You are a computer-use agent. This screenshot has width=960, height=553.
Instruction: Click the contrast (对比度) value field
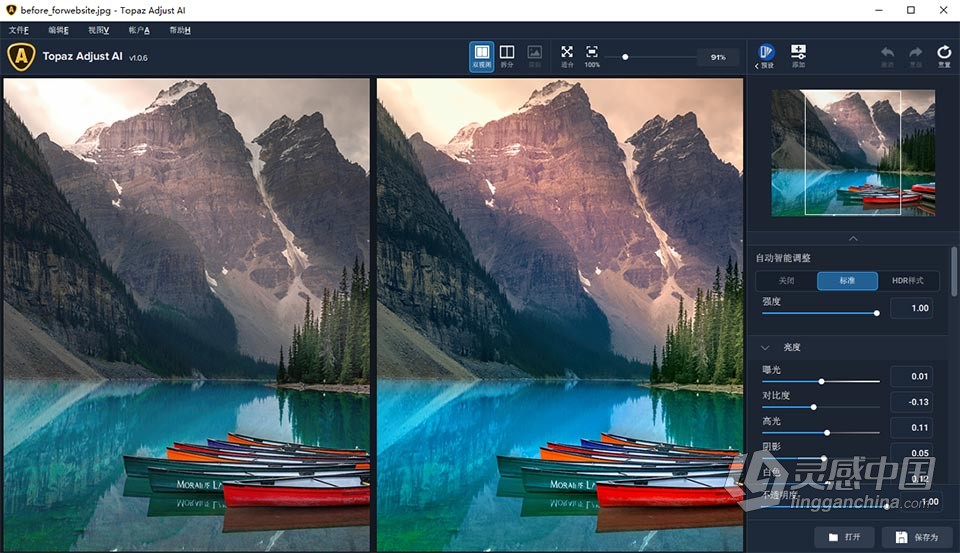[911, 402]
